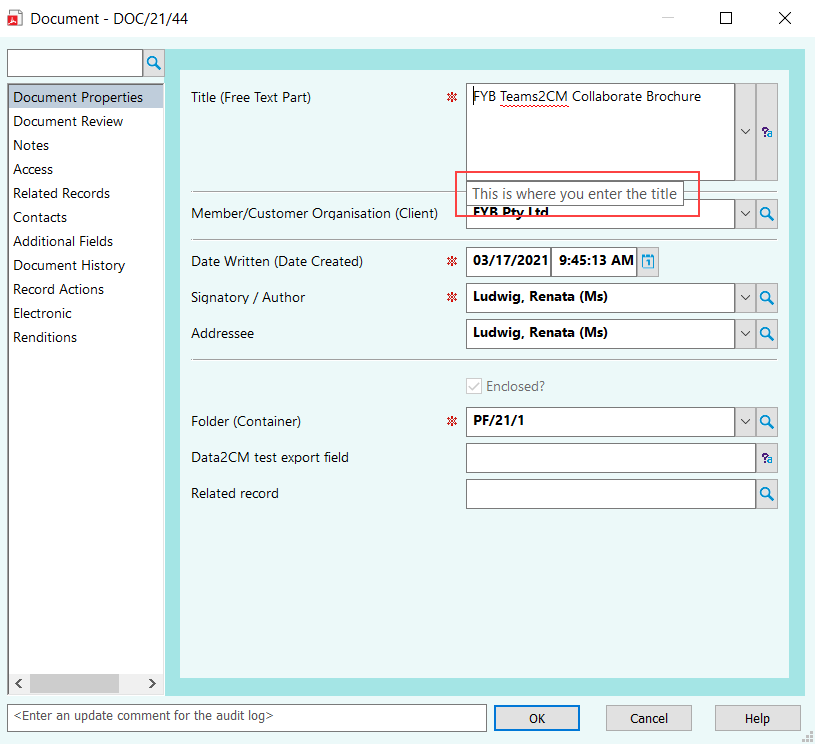
Task: Click the field helper icon next to the Title box
Action: (x=766, y=131)
